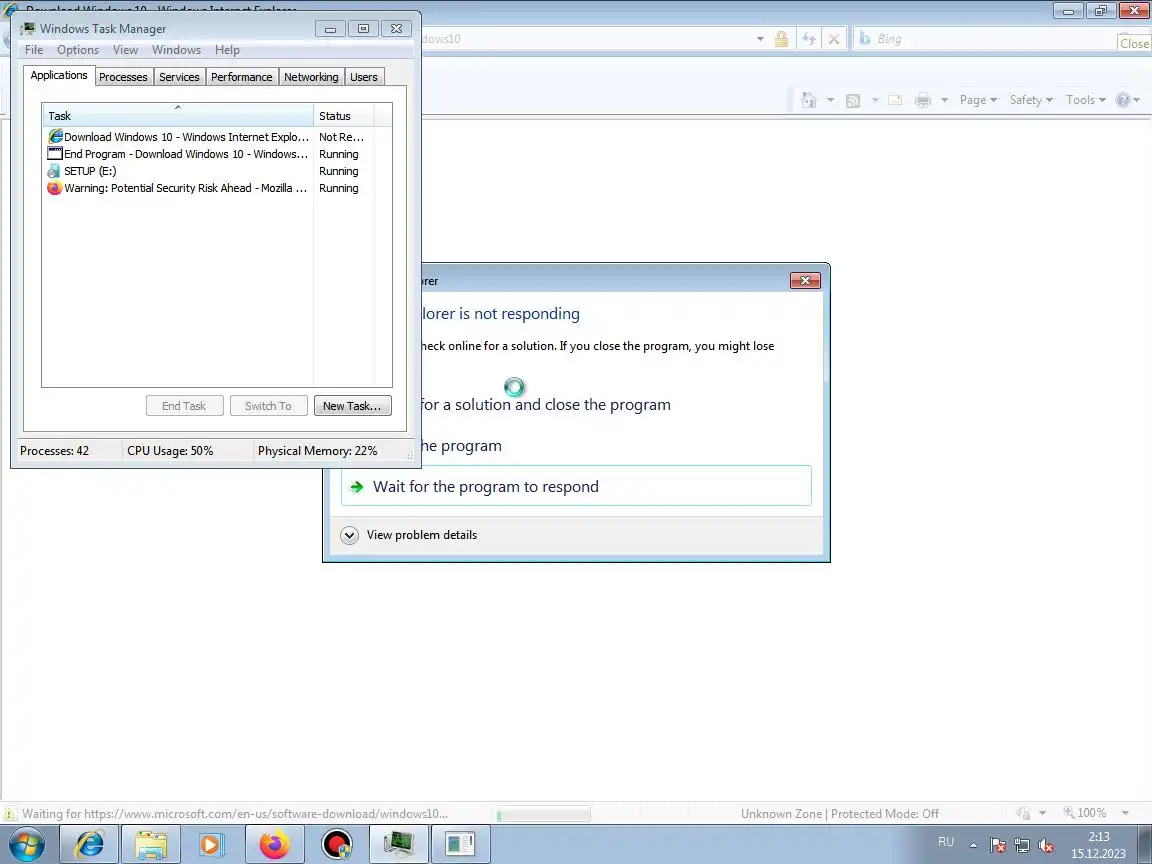Switch to the Networking tab
Screen dimensions: 1152x864
pyautogui.click(x=312, y=77)
